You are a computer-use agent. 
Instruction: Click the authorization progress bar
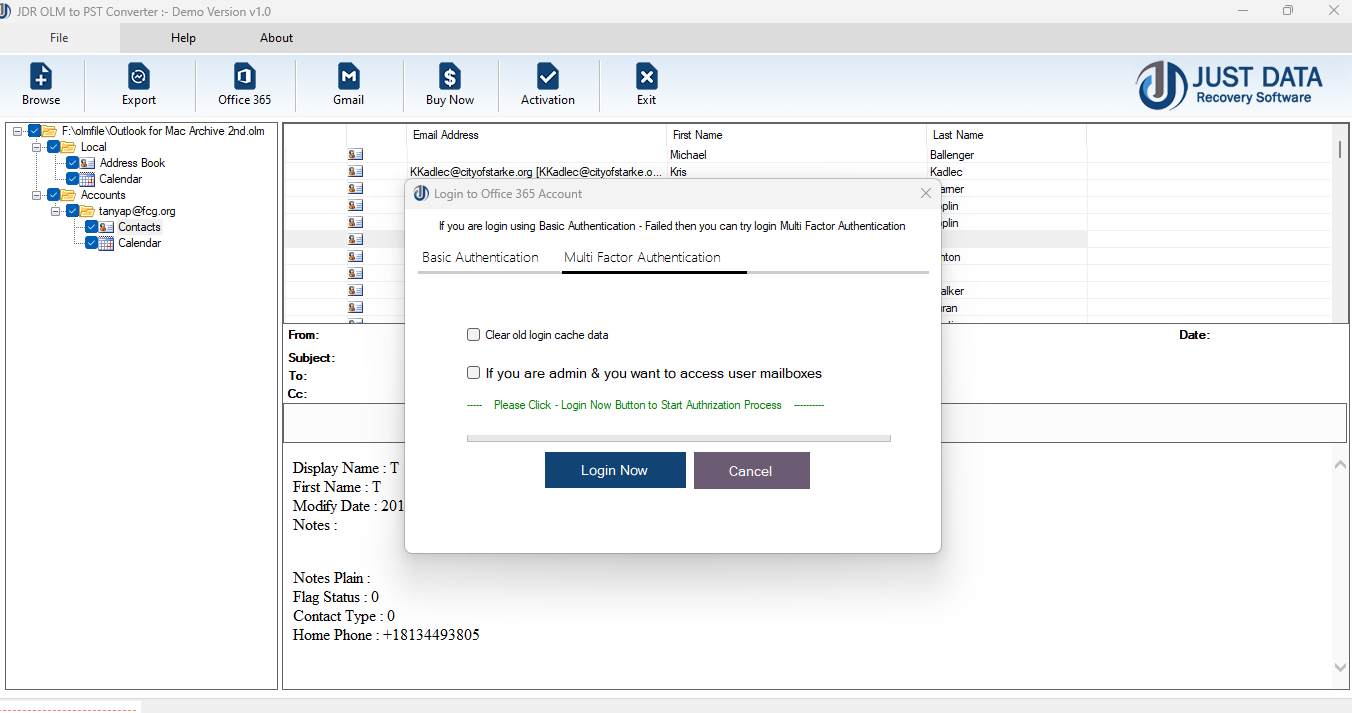tap(678, 437)
